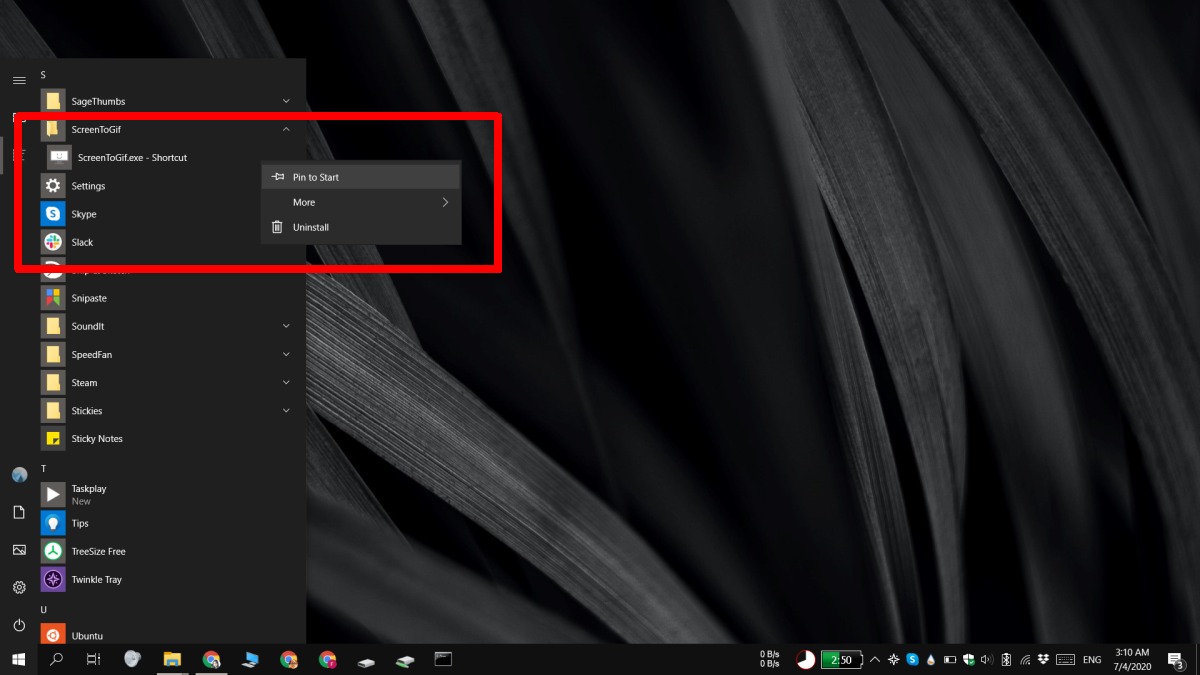Open the volume speaker tray icon

[987, 659]
